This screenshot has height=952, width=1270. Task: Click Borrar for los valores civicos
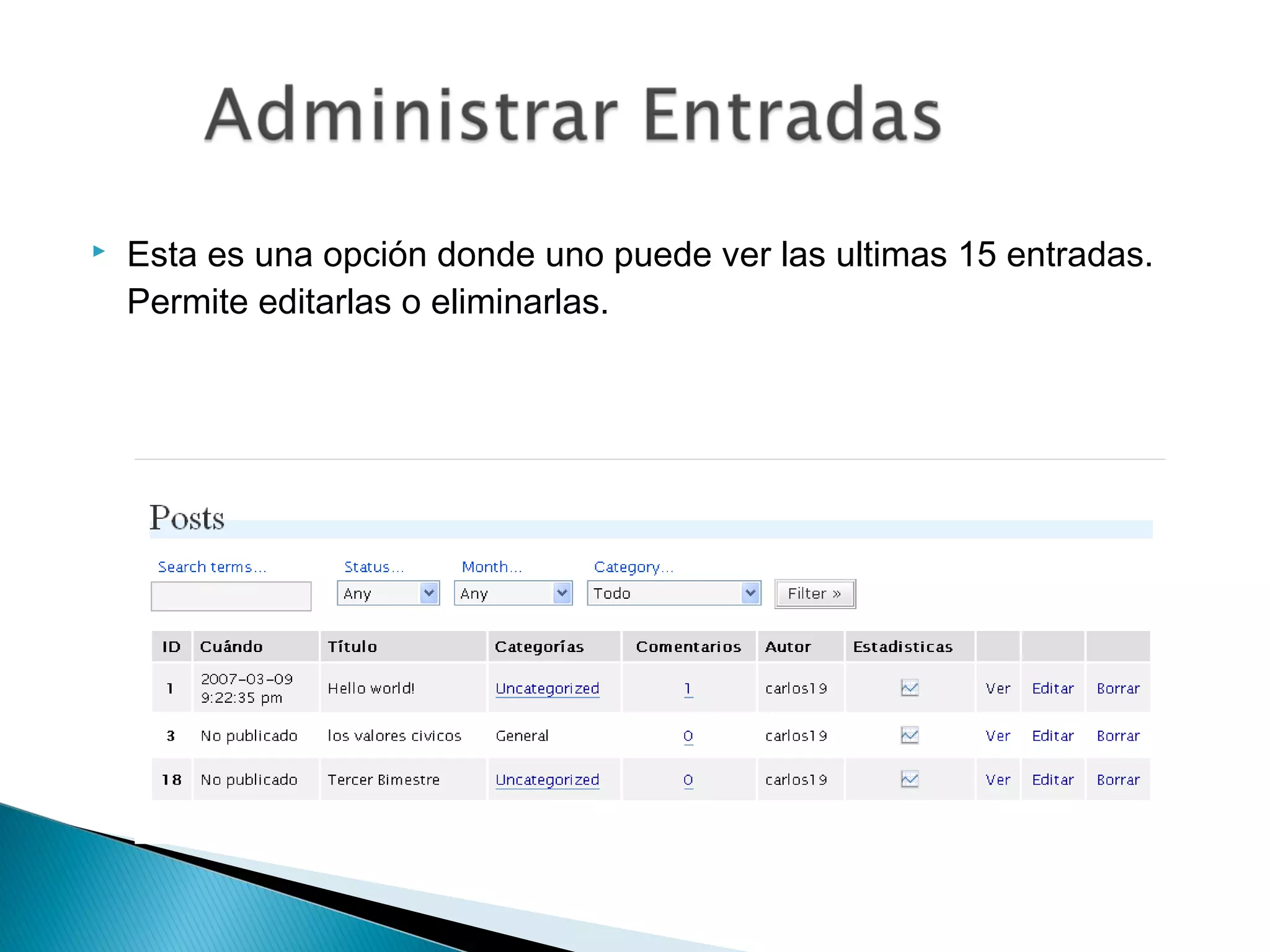point(1118,736)
